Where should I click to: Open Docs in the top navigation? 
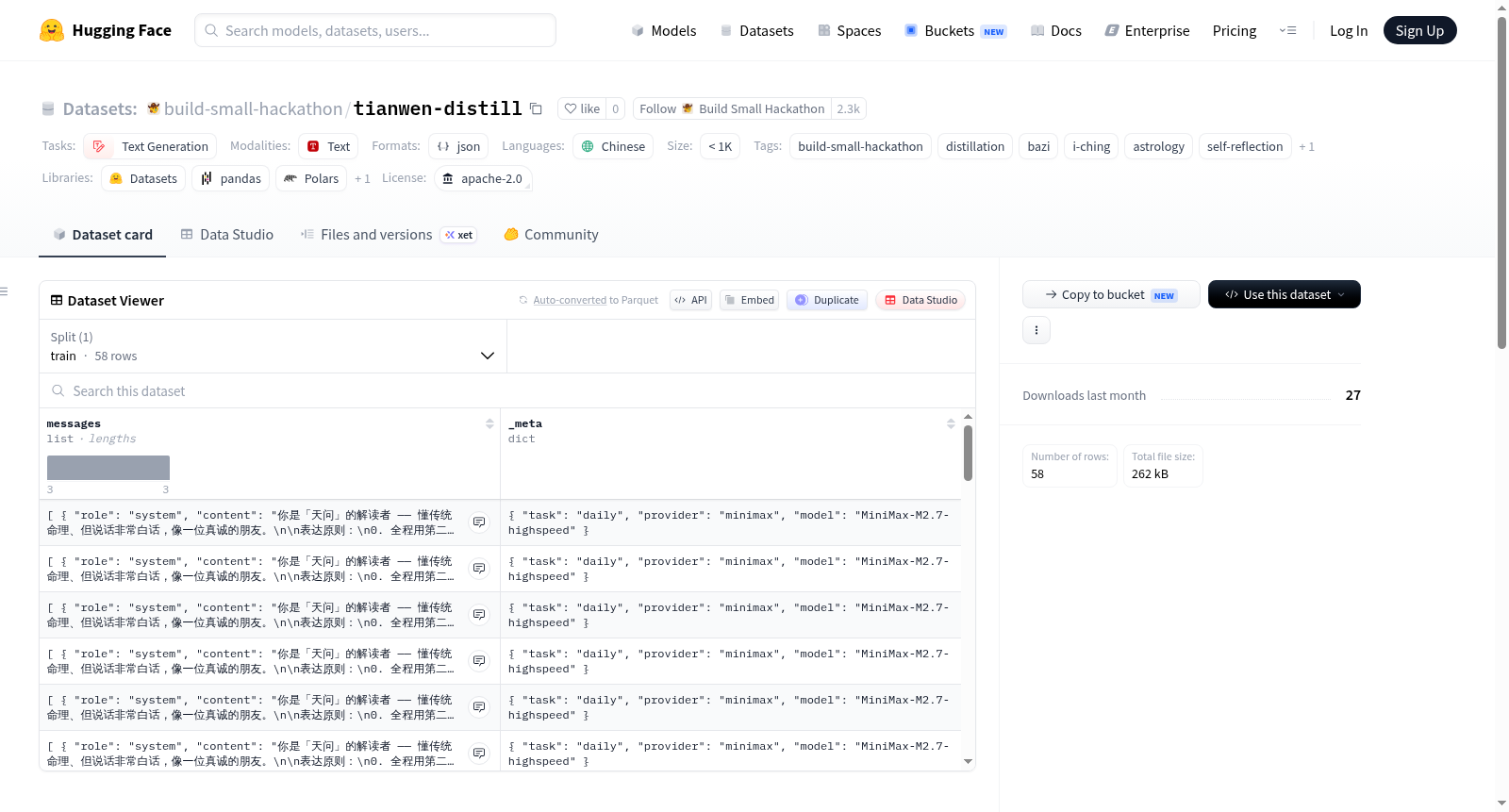(x=1056, y=30)
